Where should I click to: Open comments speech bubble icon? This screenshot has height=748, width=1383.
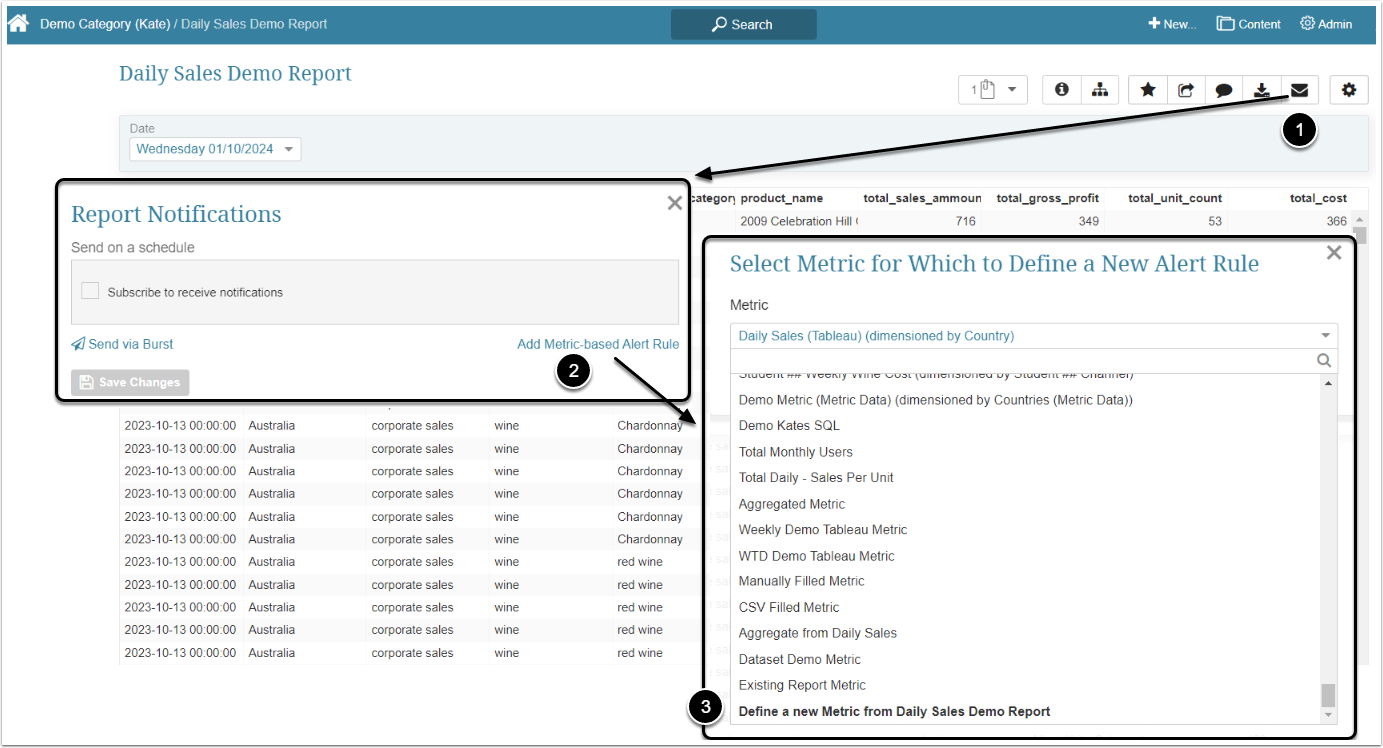[x=1223, y=90]
